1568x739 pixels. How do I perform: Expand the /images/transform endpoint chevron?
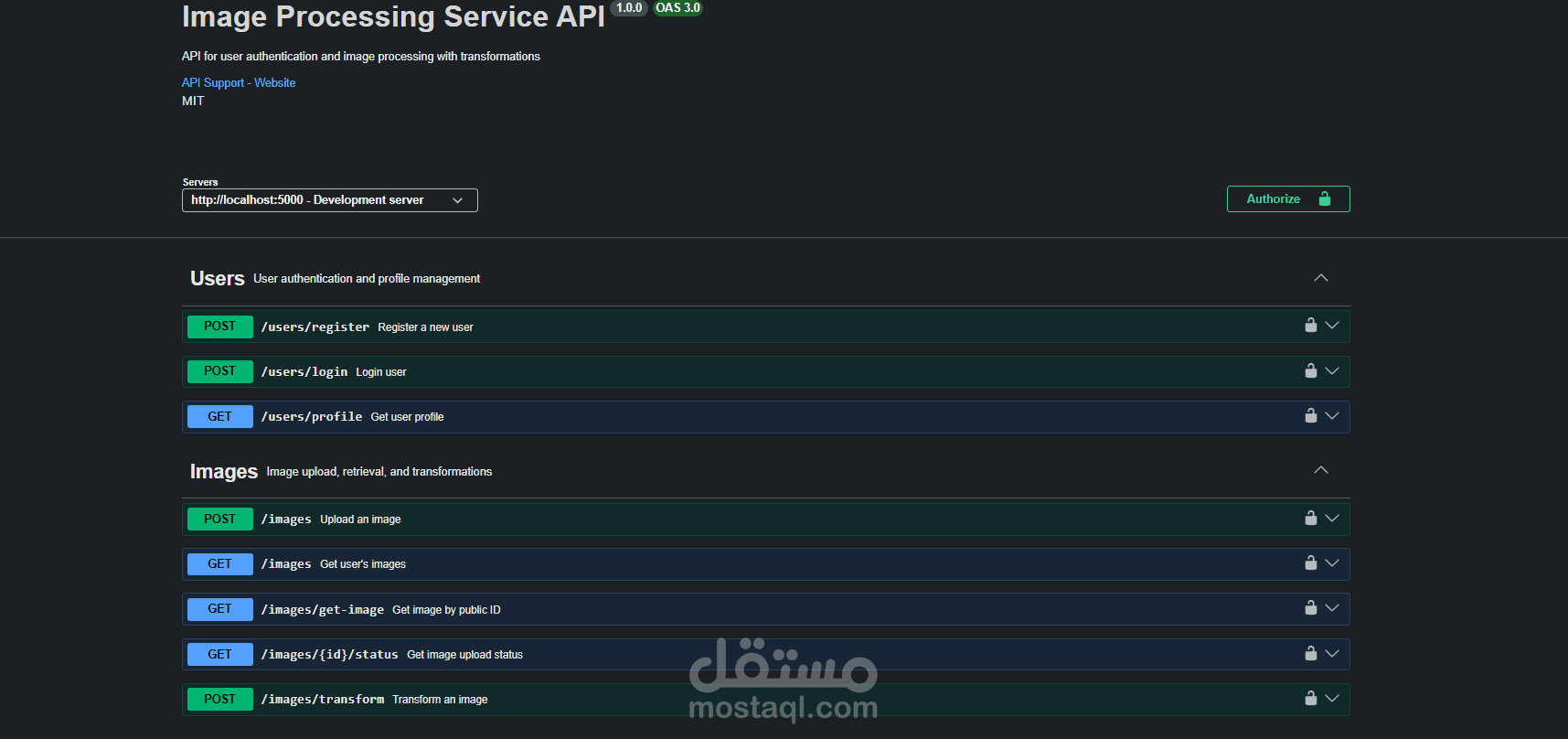coord(1332,699)
